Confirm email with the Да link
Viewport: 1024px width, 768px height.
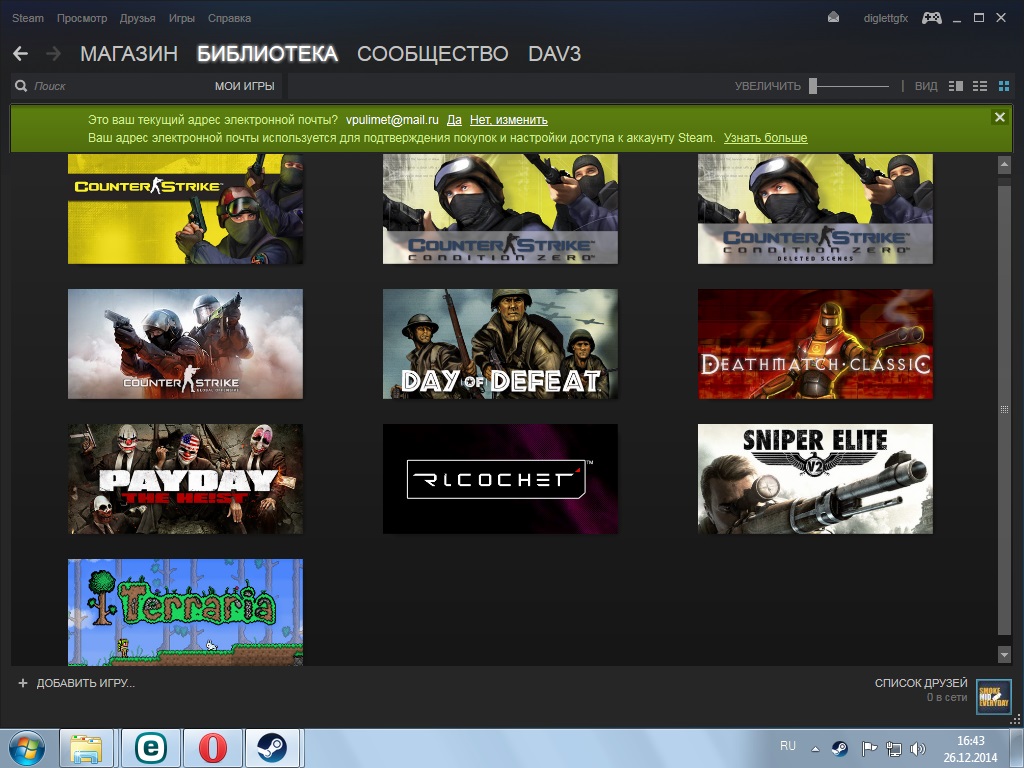[454, 120]
